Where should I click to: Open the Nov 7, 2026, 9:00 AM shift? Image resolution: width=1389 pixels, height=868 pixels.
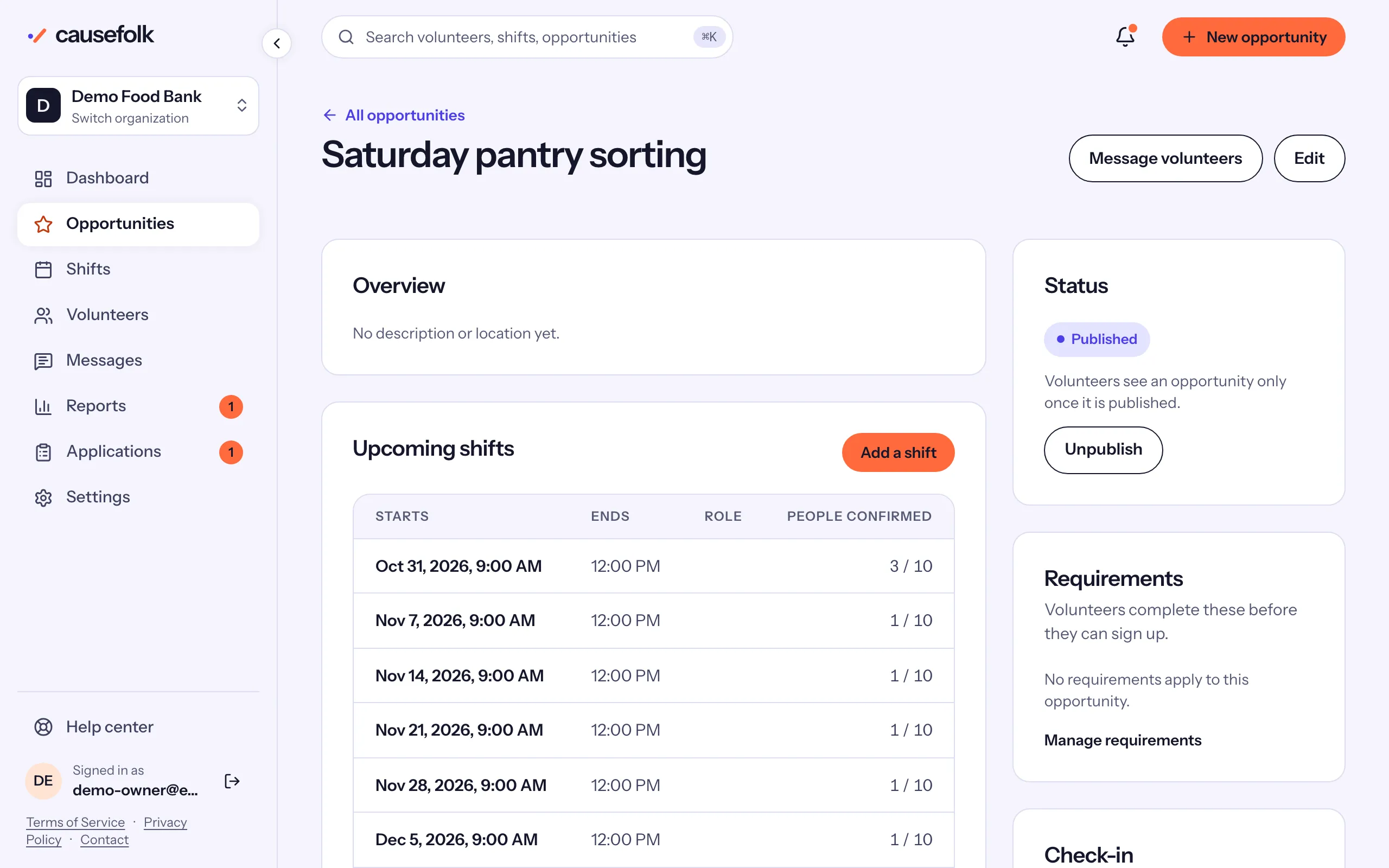653,621
